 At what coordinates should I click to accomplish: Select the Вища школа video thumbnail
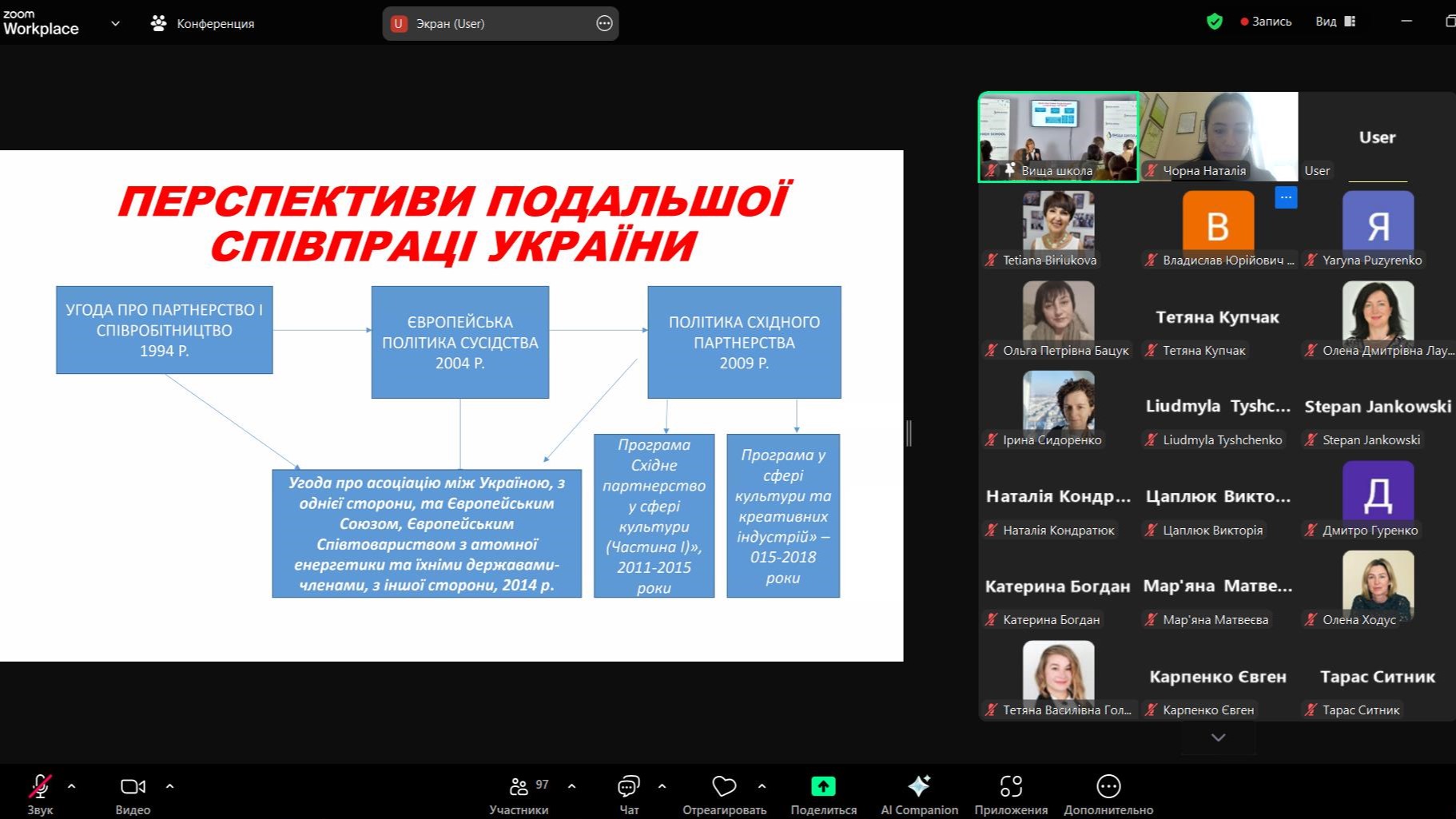(1059, 136)
